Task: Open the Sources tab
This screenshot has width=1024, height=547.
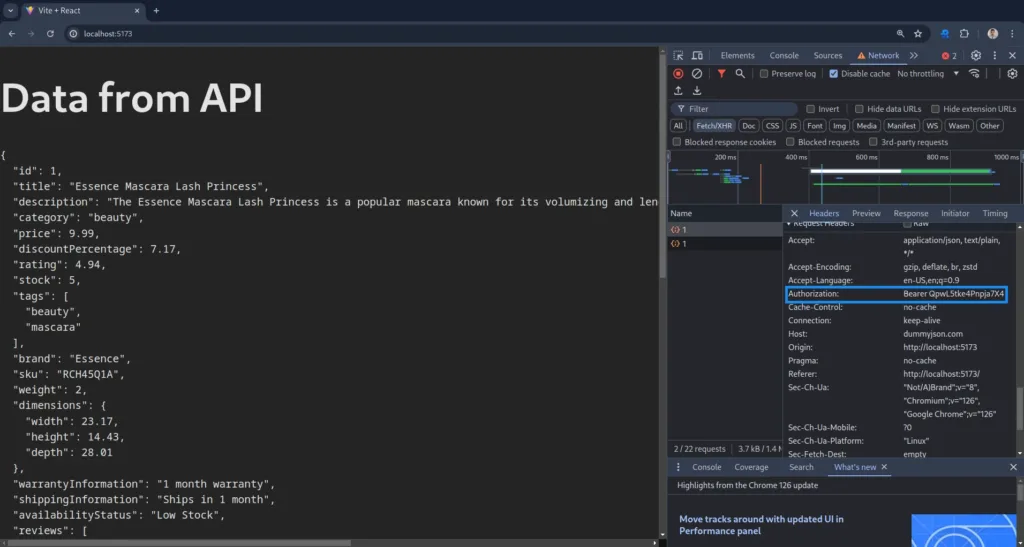Action: pyautogui.click(x=827, y=55)
